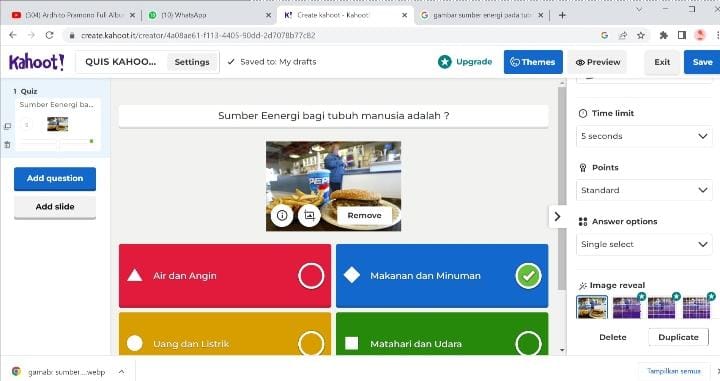Open a new browser tab with plus
720x381 pixels.
pyautogui.click(x=562, y=15)
